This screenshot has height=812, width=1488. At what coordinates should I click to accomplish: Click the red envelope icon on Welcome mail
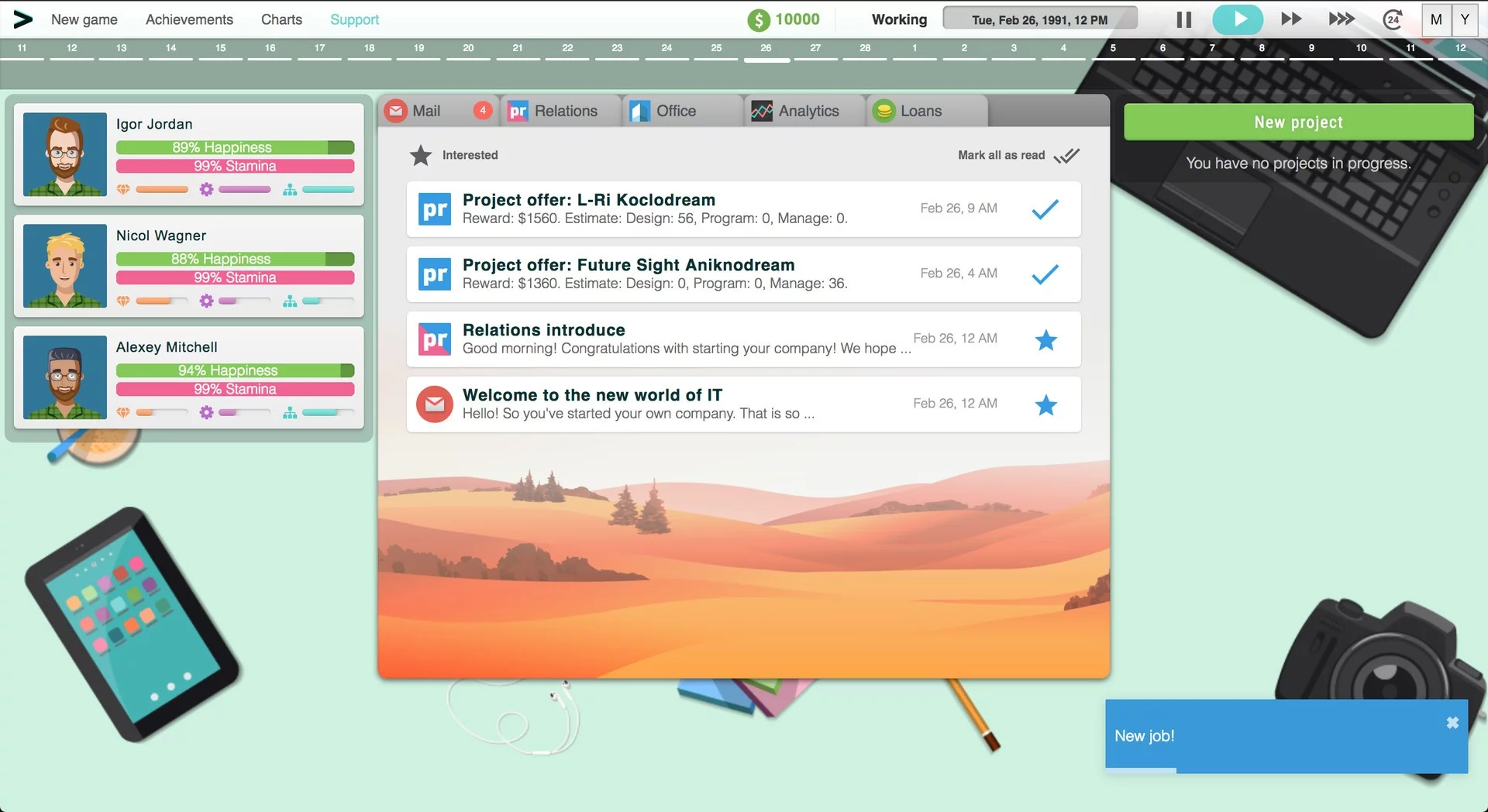point(435,404)
